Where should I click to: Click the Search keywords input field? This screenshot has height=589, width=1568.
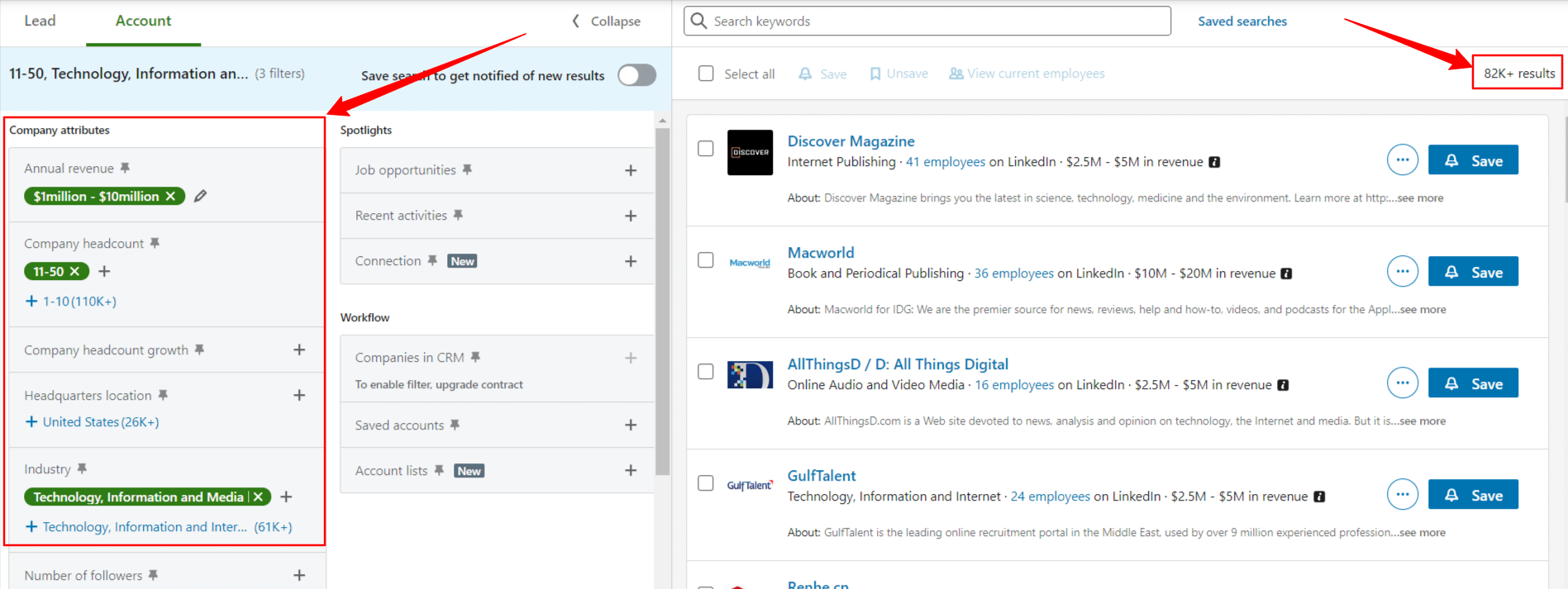926,21
